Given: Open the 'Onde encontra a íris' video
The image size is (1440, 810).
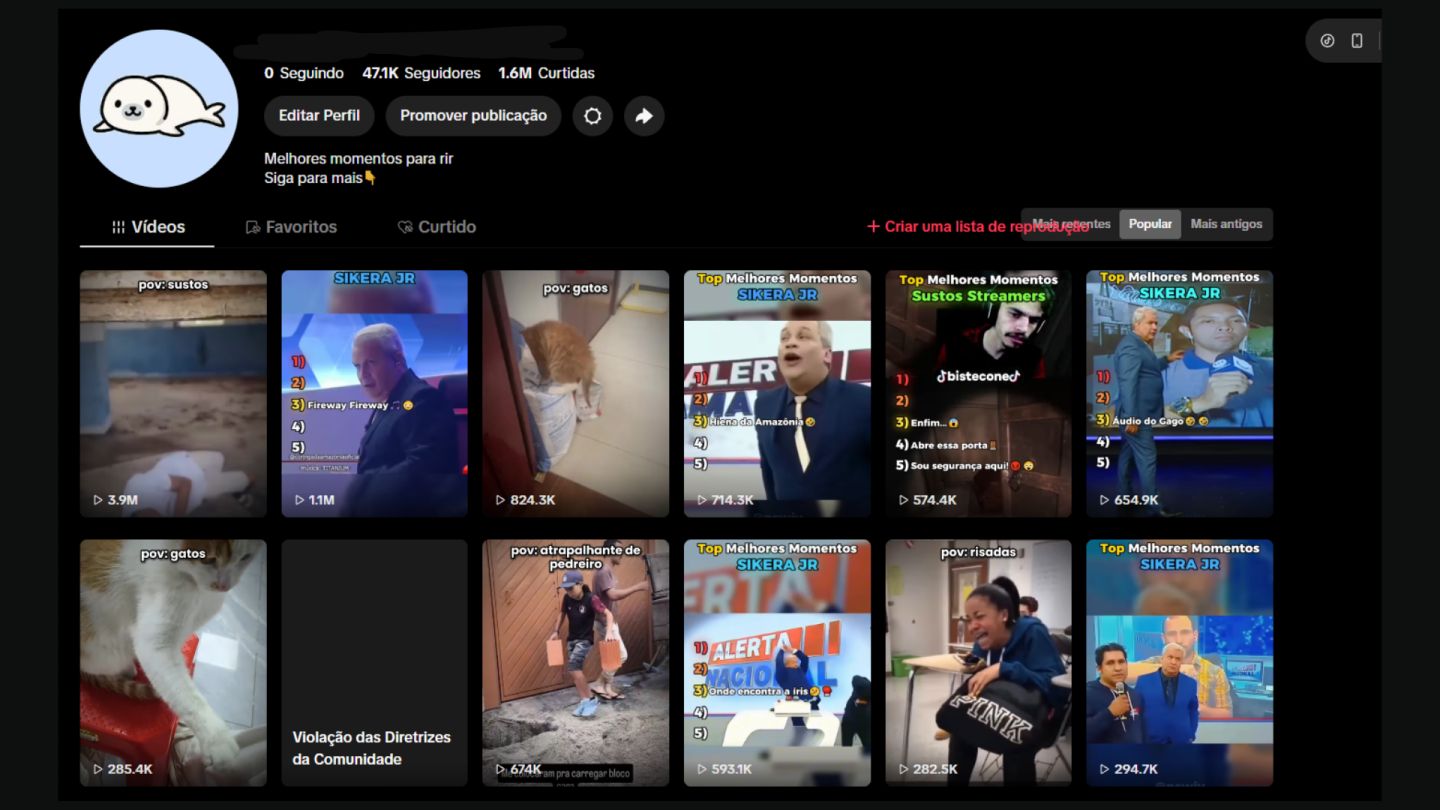Looking at the screenshot, I should click(777, 663).
